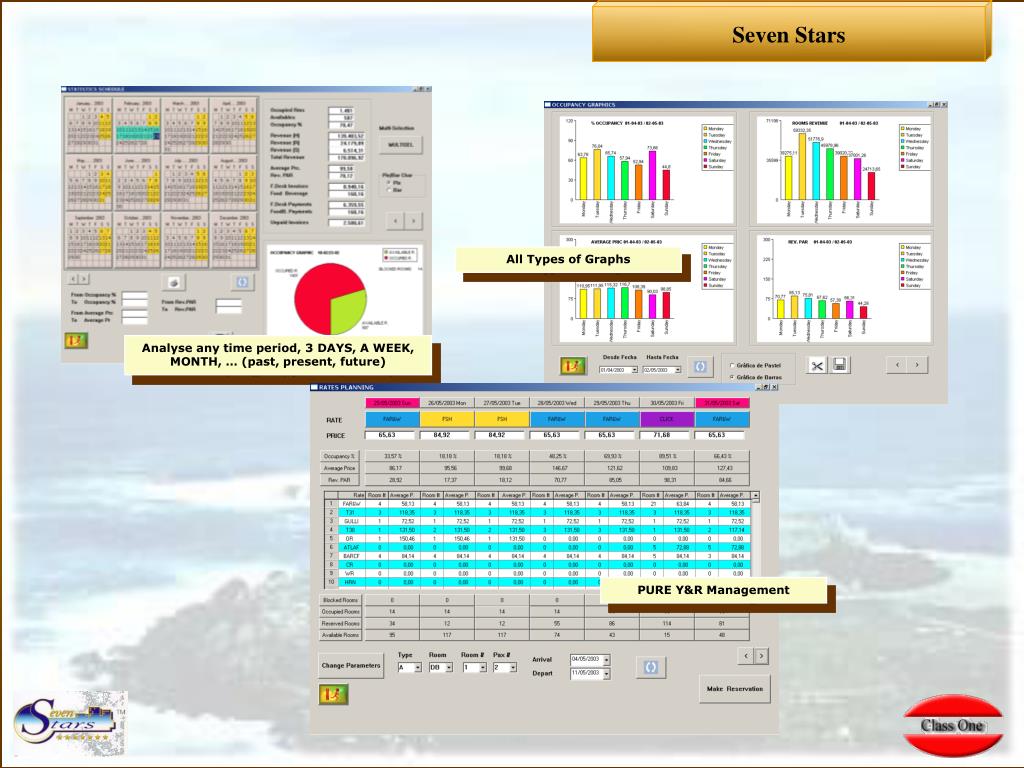Open the Arrival date dropdown

pyautogui.click(x=607, y=660)
